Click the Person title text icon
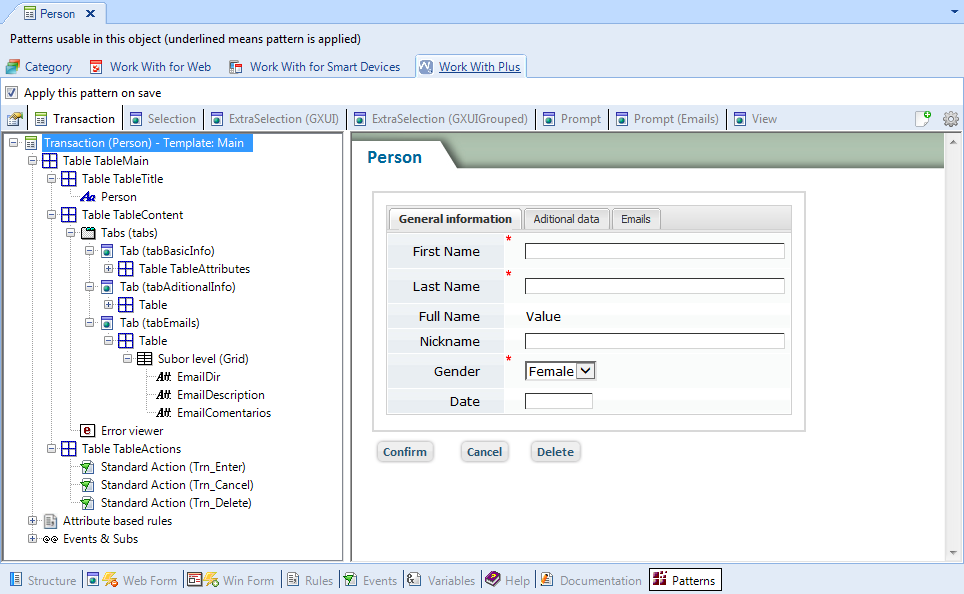964x594 pixels. coord(88,197)
